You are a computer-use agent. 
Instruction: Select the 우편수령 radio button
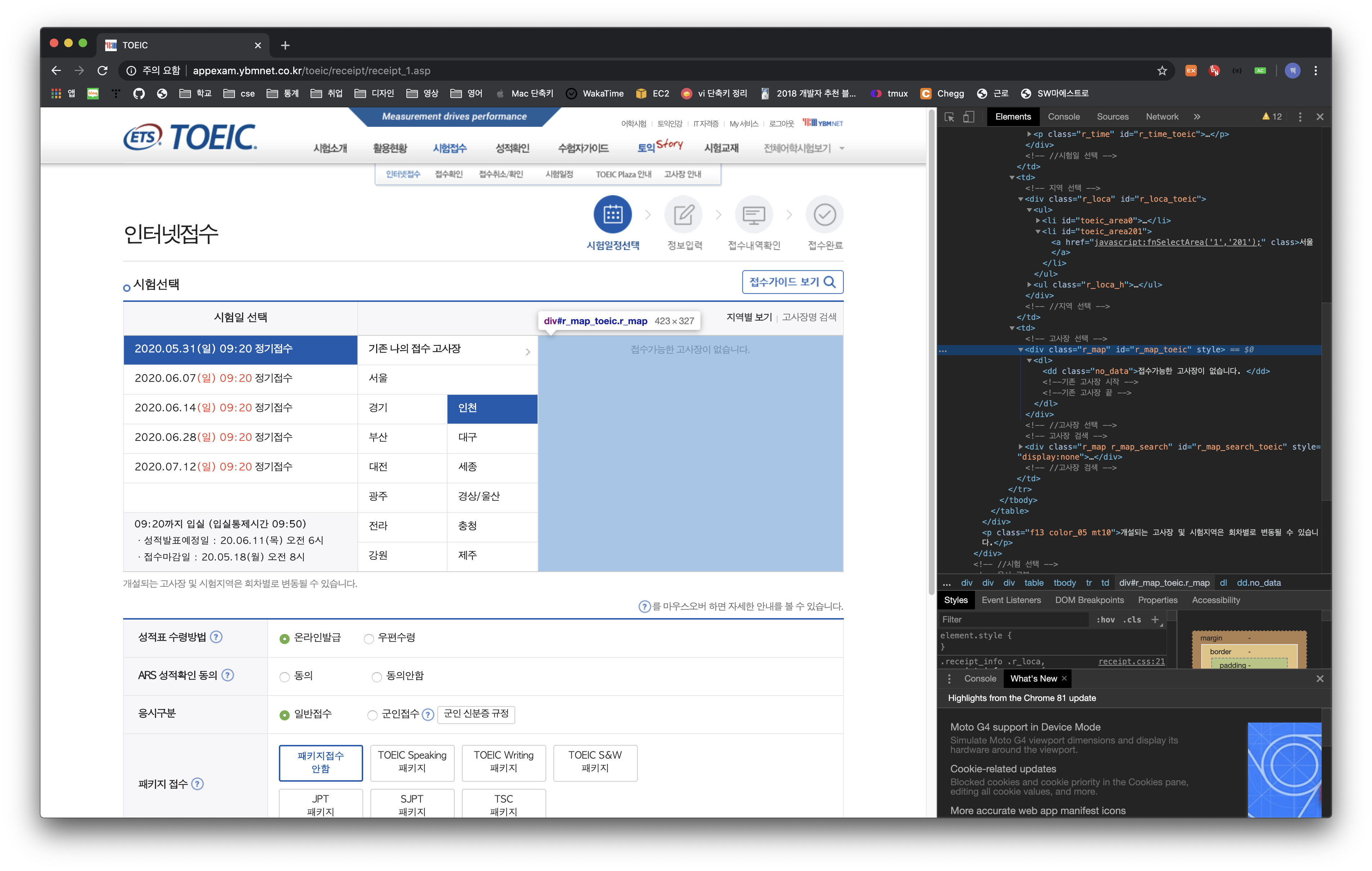369,639
